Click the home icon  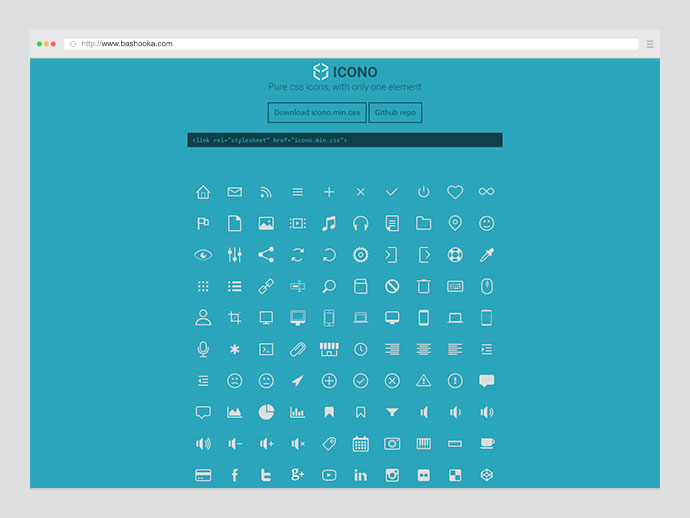coord(203,192)
